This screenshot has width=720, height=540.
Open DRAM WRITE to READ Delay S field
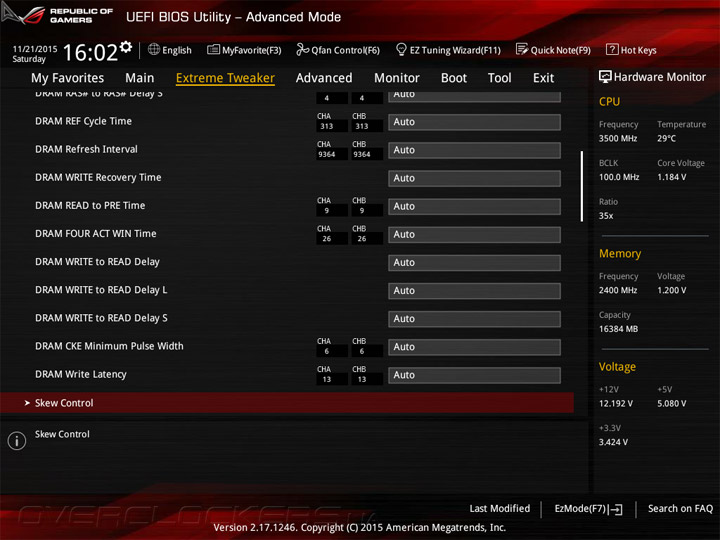point(474,319)
